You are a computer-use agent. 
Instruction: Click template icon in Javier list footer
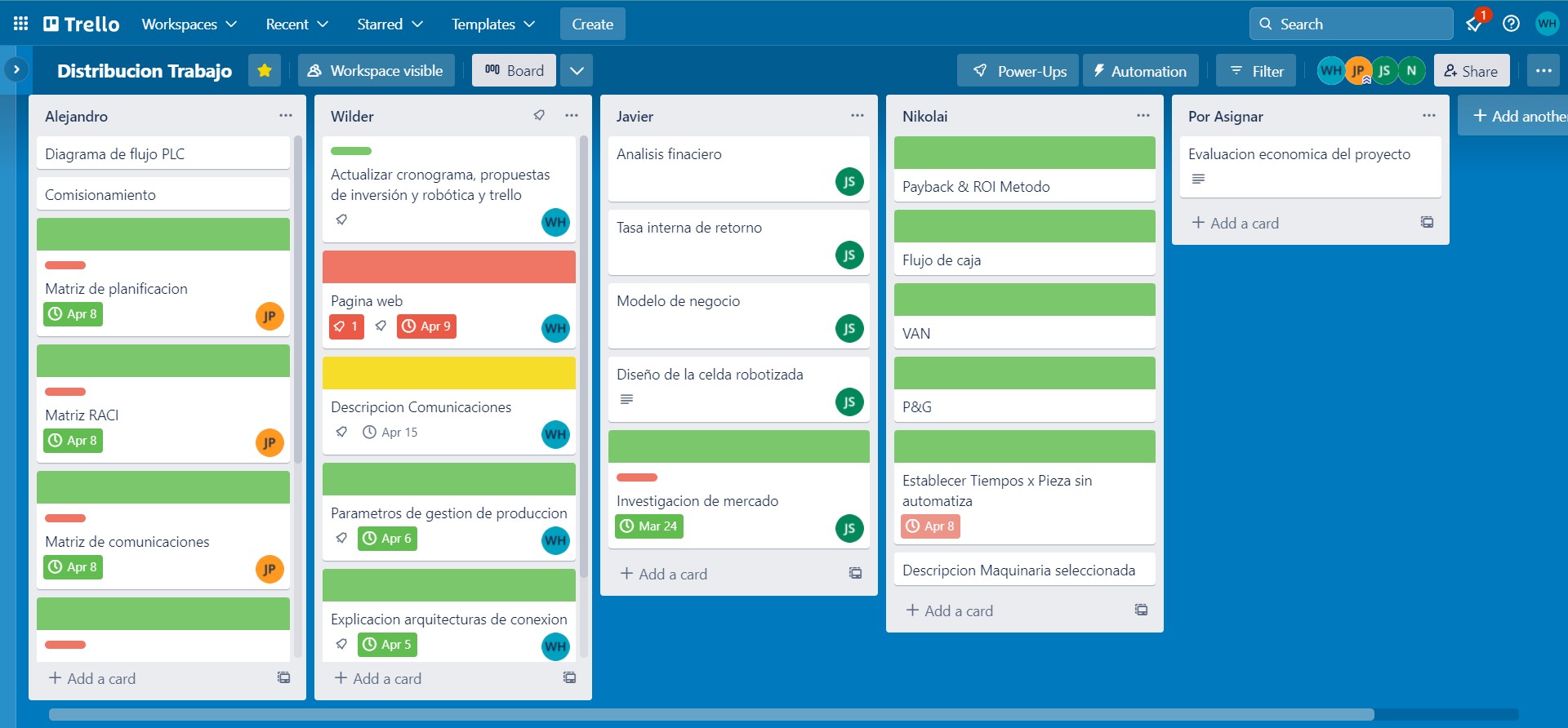click(x=855, y=574)
